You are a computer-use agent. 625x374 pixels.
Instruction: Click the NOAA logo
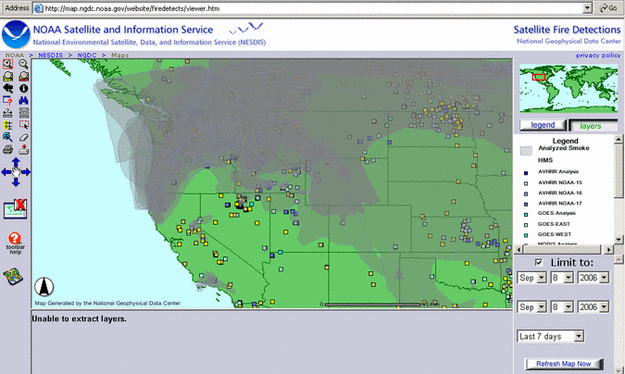(x=16, y=35)
